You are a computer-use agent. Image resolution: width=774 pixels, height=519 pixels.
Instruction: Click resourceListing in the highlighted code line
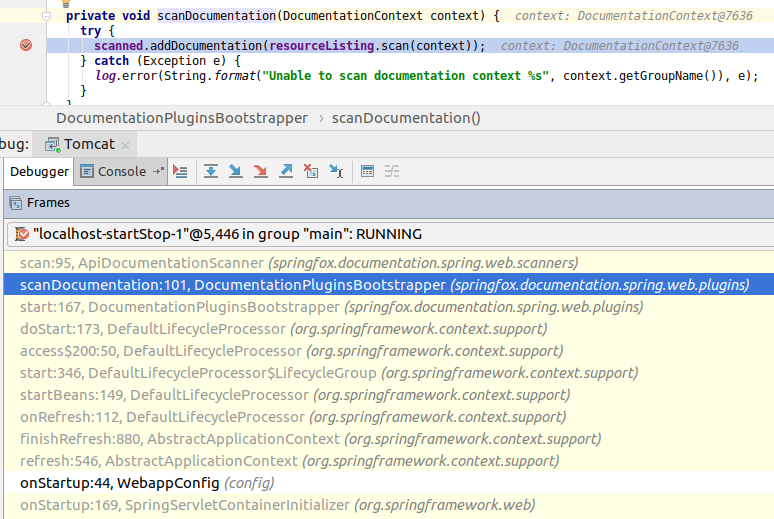322,46
